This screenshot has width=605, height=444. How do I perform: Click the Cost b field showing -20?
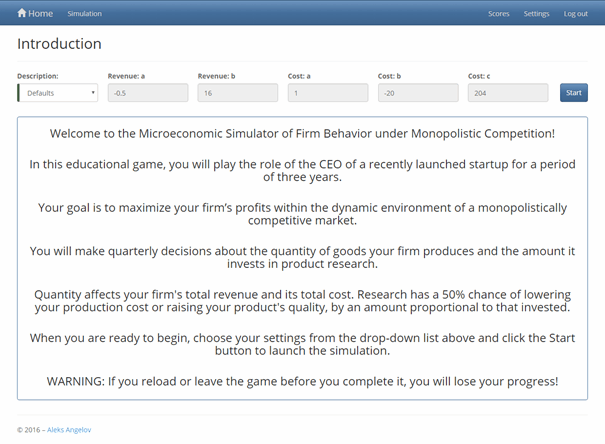click(418, 93)
